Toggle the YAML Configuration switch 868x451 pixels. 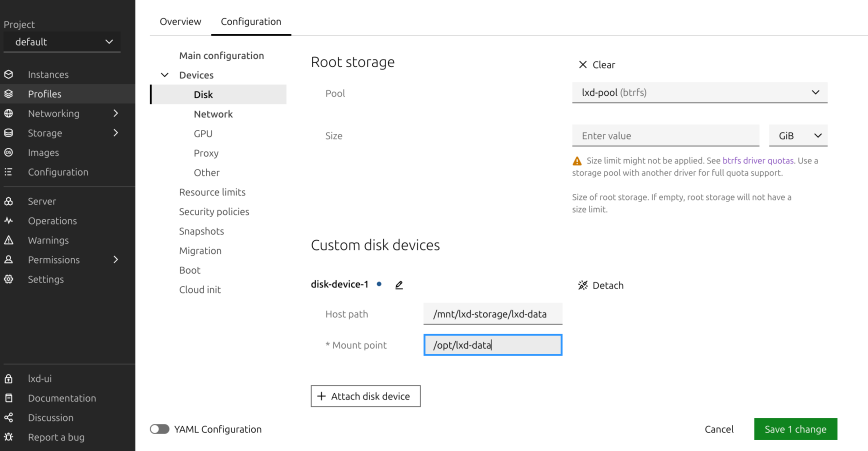point(159,429)
